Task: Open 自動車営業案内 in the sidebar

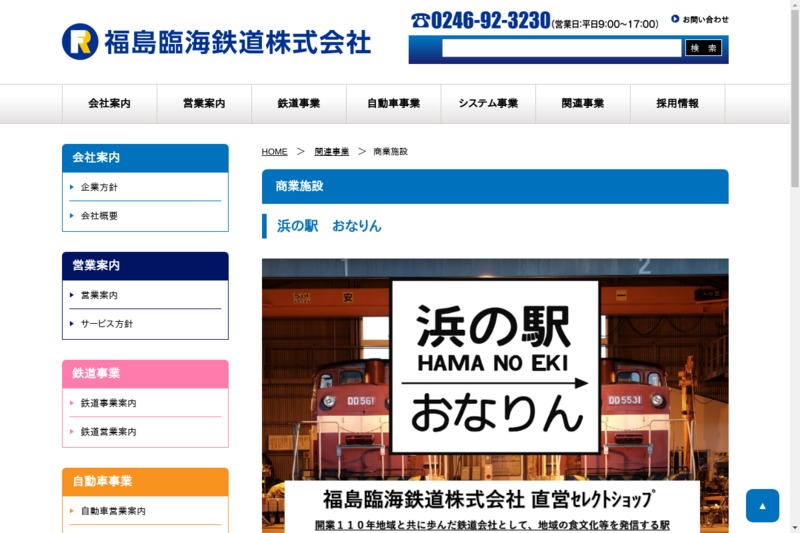Action: pos(113,511)
